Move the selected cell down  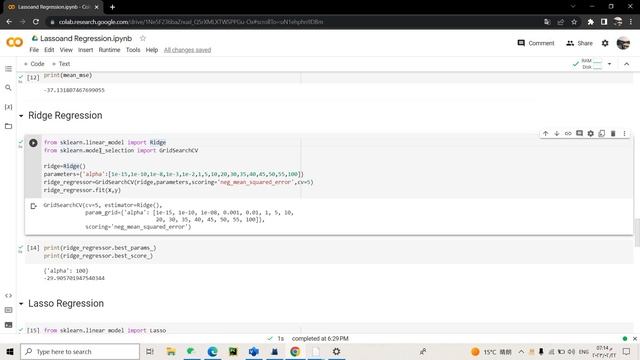[557, 133]
